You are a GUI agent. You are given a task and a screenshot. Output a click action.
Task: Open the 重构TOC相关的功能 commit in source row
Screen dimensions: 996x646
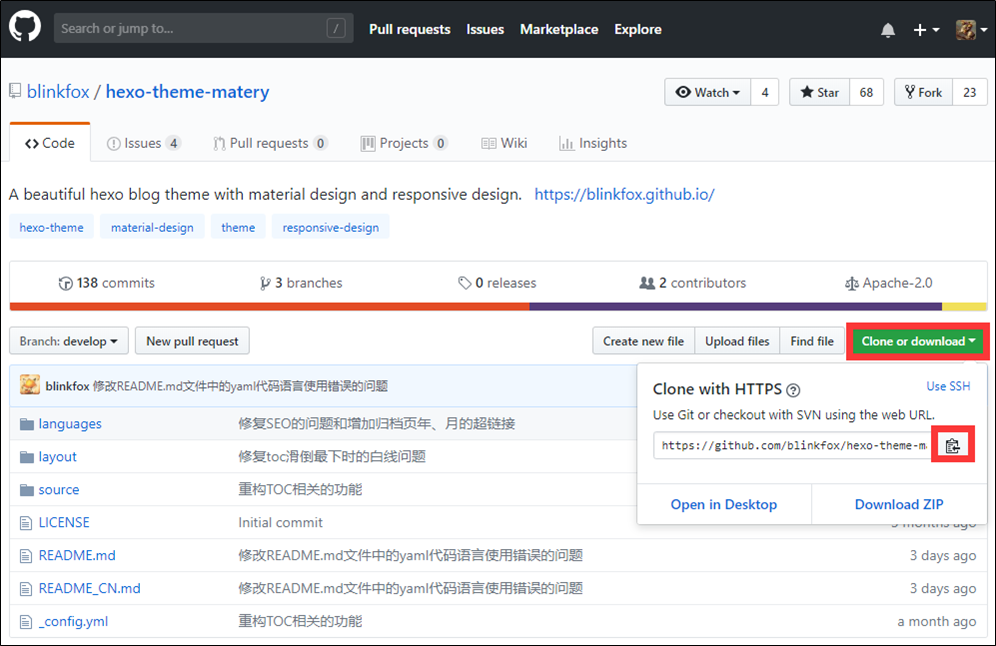300,490
